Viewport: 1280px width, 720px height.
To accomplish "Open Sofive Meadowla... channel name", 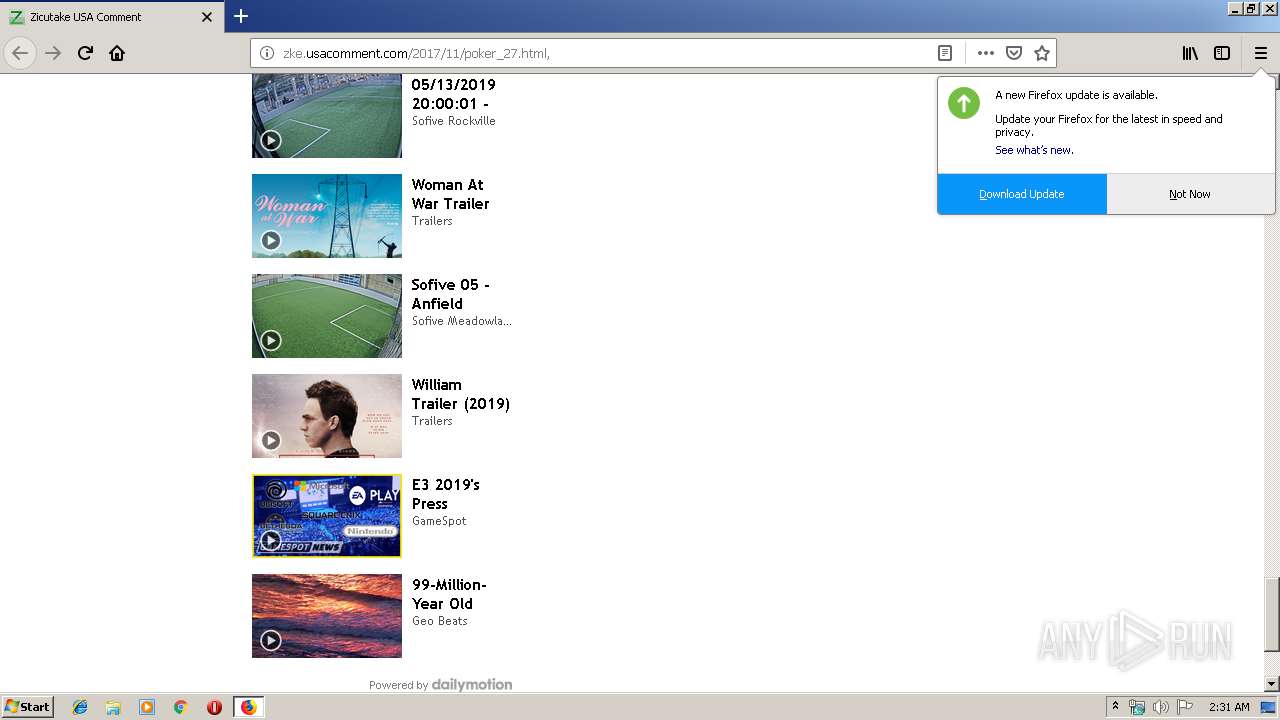I will coord(461,321).
